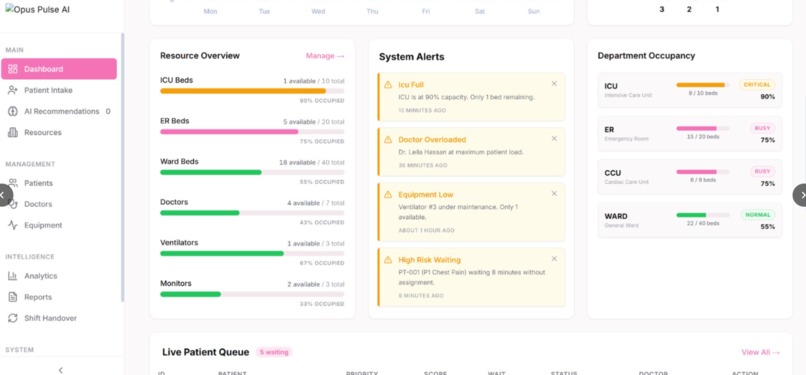
Task: Click the BUSY badge on ER card
Action: (x=762, y=128)
